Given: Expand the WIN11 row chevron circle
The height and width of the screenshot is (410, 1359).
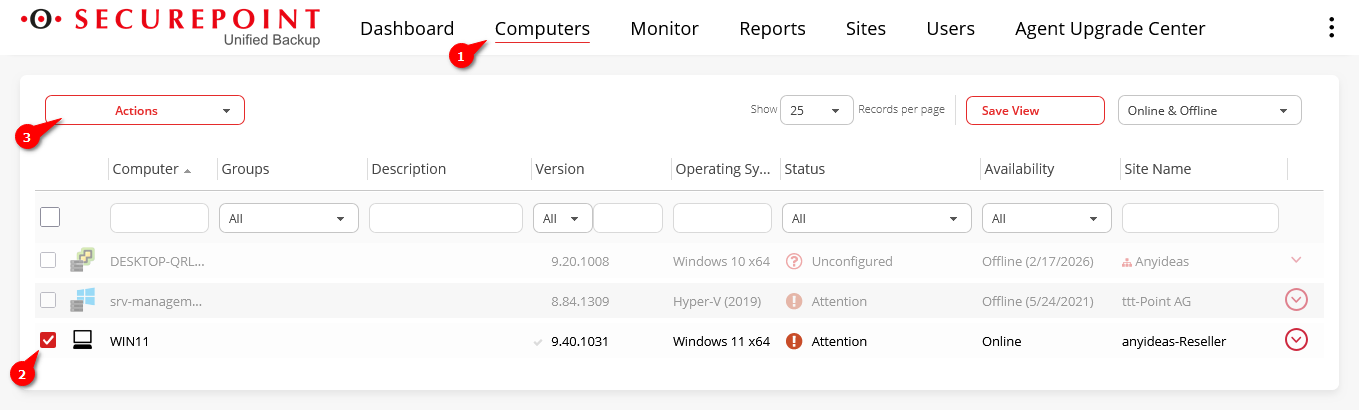Looking at the screenshot, I should [1296, 340].
